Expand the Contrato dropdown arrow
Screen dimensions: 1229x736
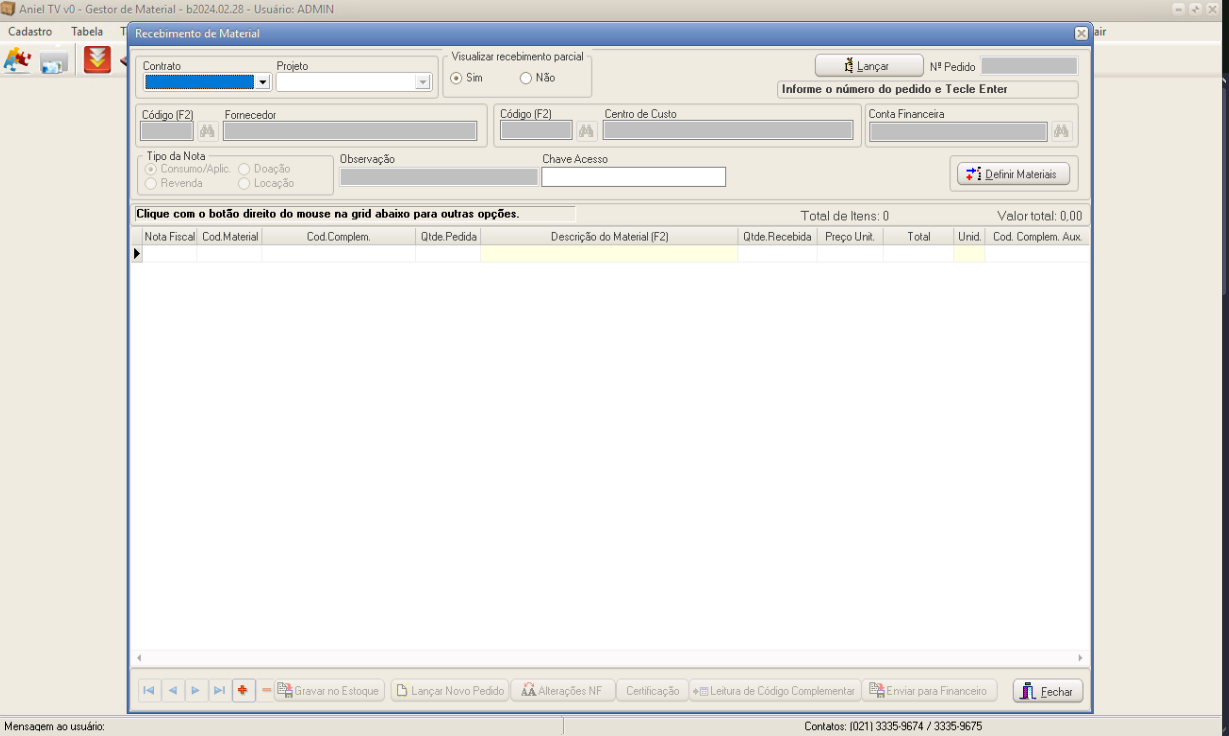point(263,82)
